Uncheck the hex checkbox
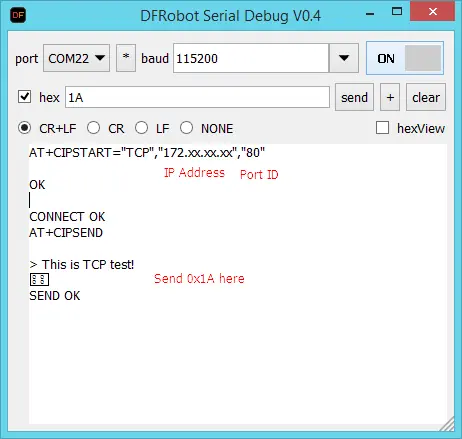This screenshot has height=439, width=462. pyautogui.click(x=24, y=97)
